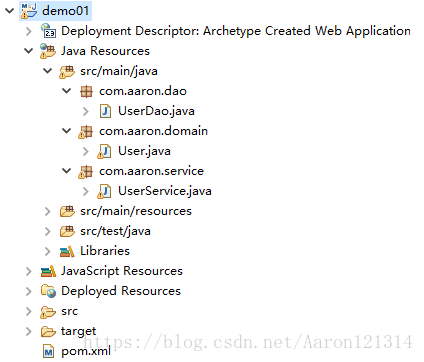
Task: Expand the UserService.java node
Action: (x=86, y=191)
